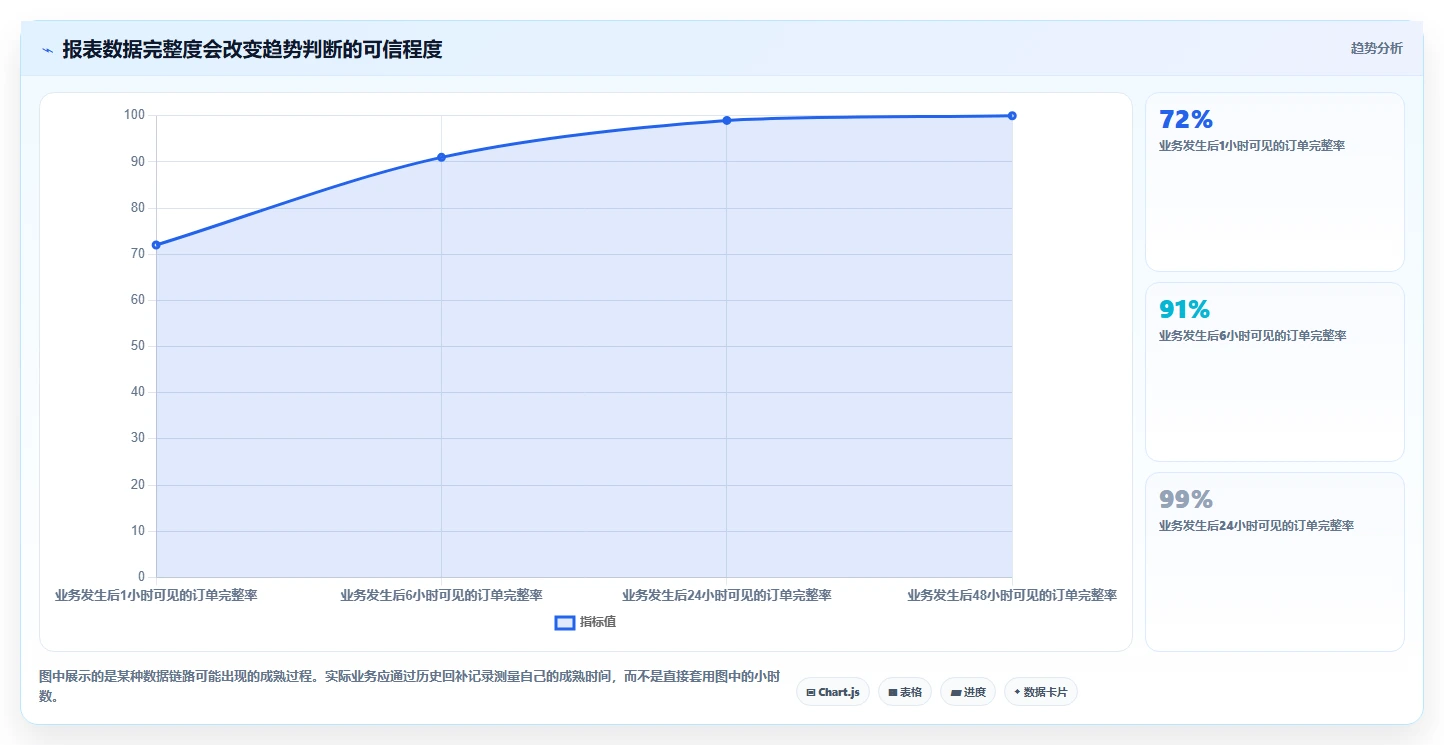Open the 99% stat card

click(1274, 562)
